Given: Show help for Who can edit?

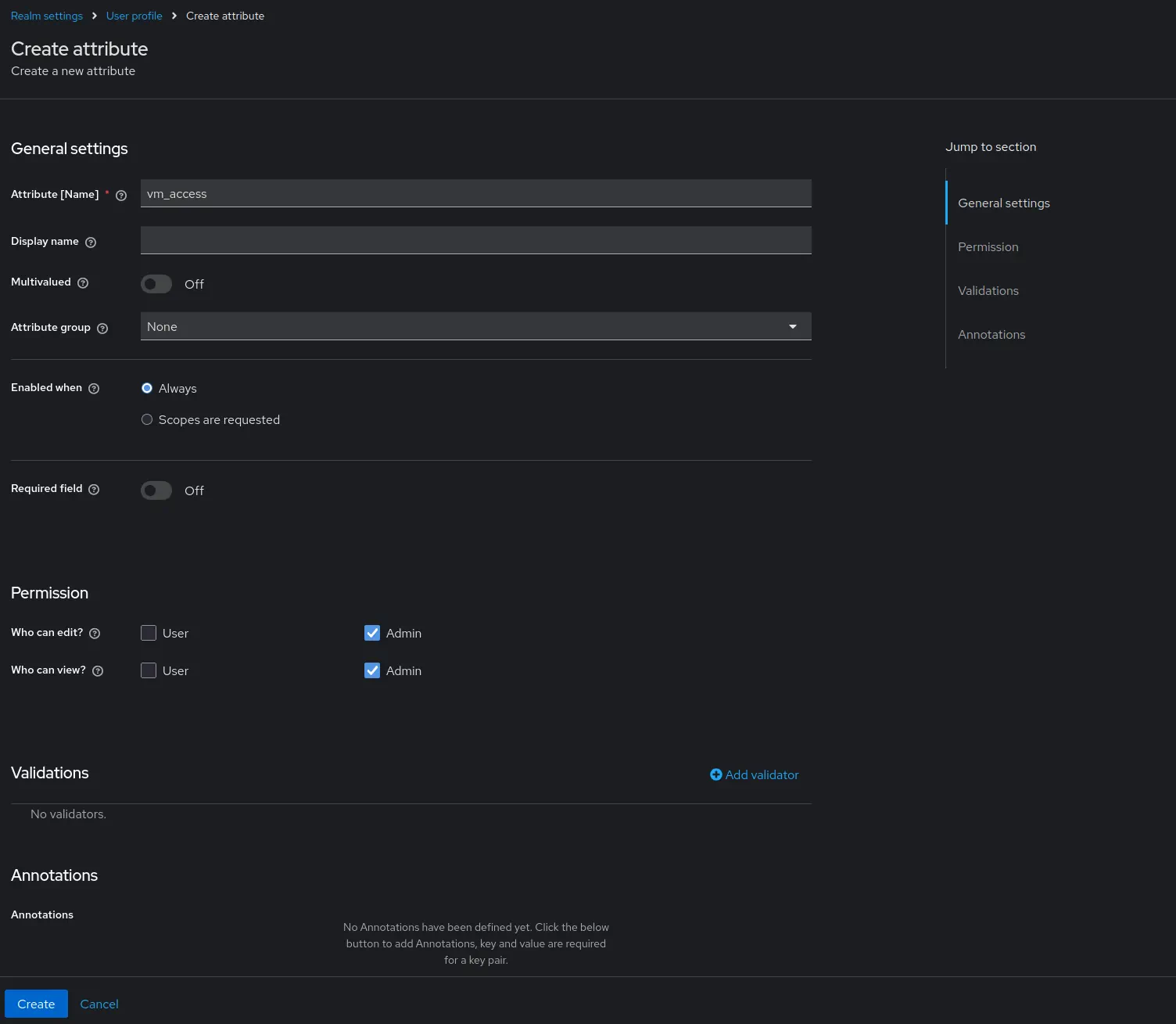Looking at the screenshot, I should [x=95, y=634].
